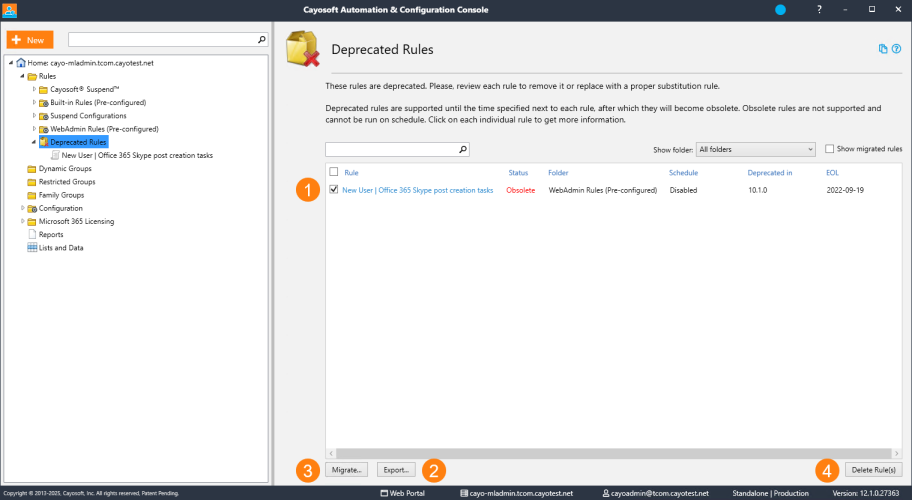The width and height of the screenshot is (912, 500).
Task: Click the Cayosoft Suspend folder icon
Action: point(44,90)
